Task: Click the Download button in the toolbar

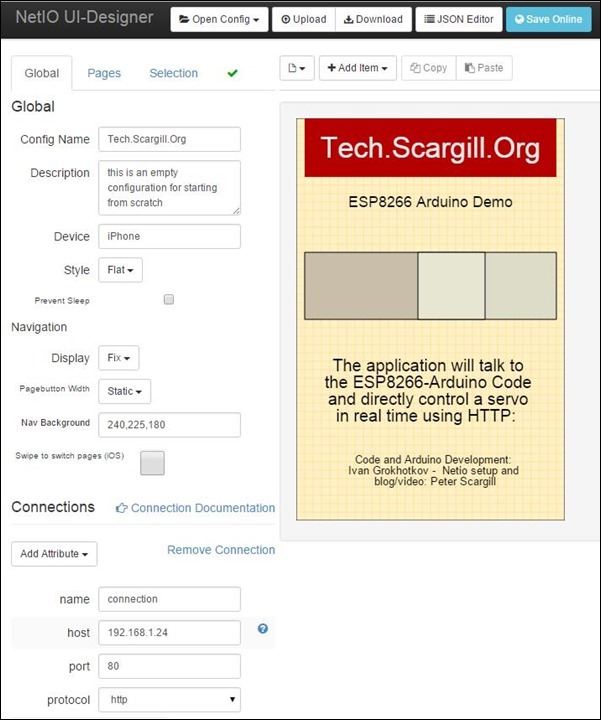Action: 371,19
